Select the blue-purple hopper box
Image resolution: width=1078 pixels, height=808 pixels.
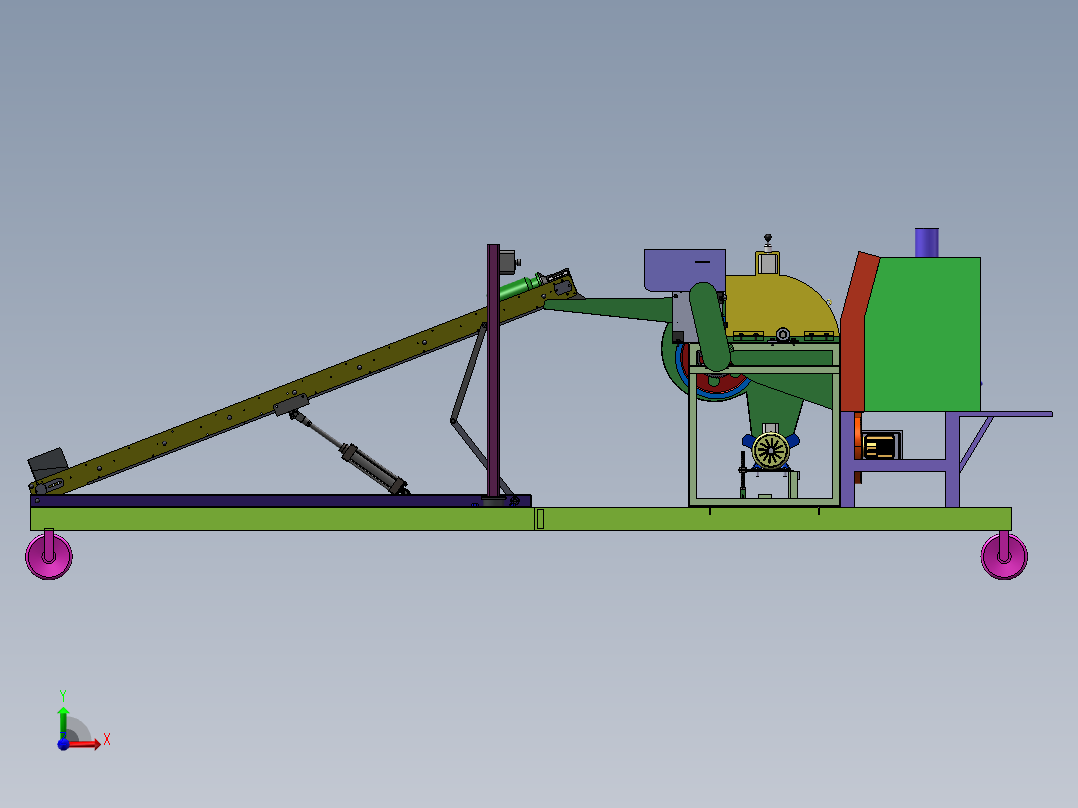685,270
